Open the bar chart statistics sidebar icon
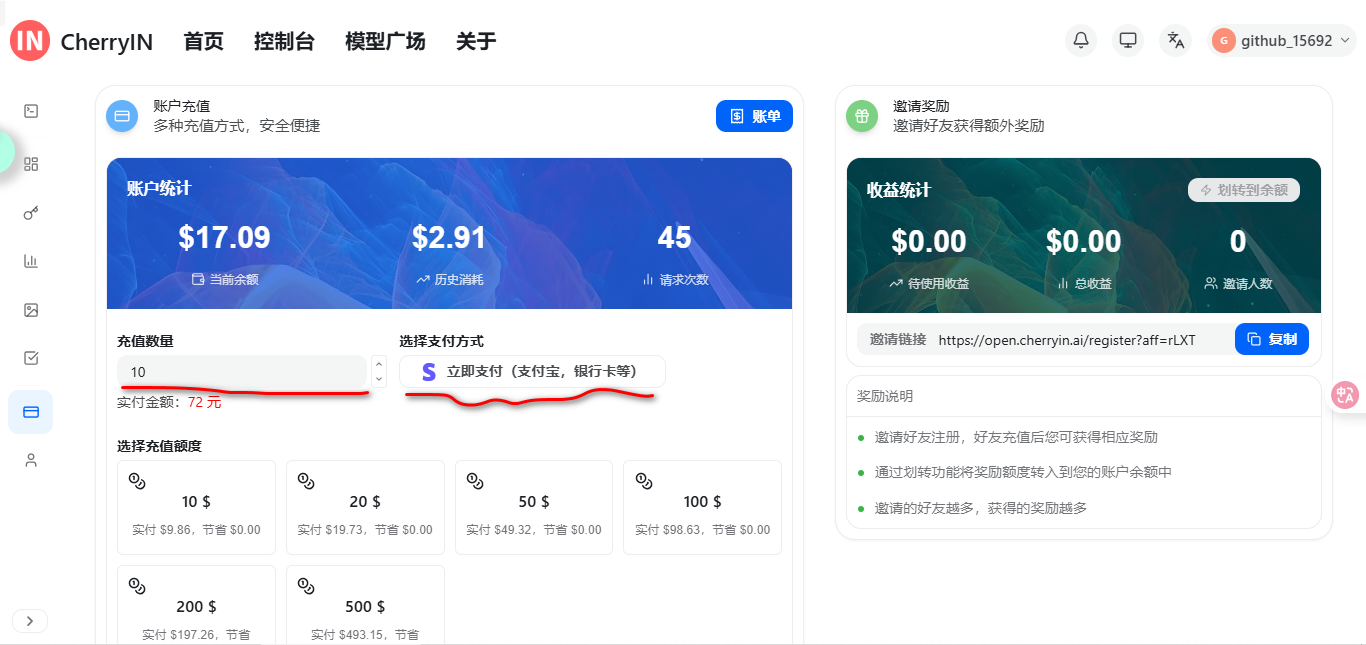The image size is (1366, 645). click(x=31, y=261)
